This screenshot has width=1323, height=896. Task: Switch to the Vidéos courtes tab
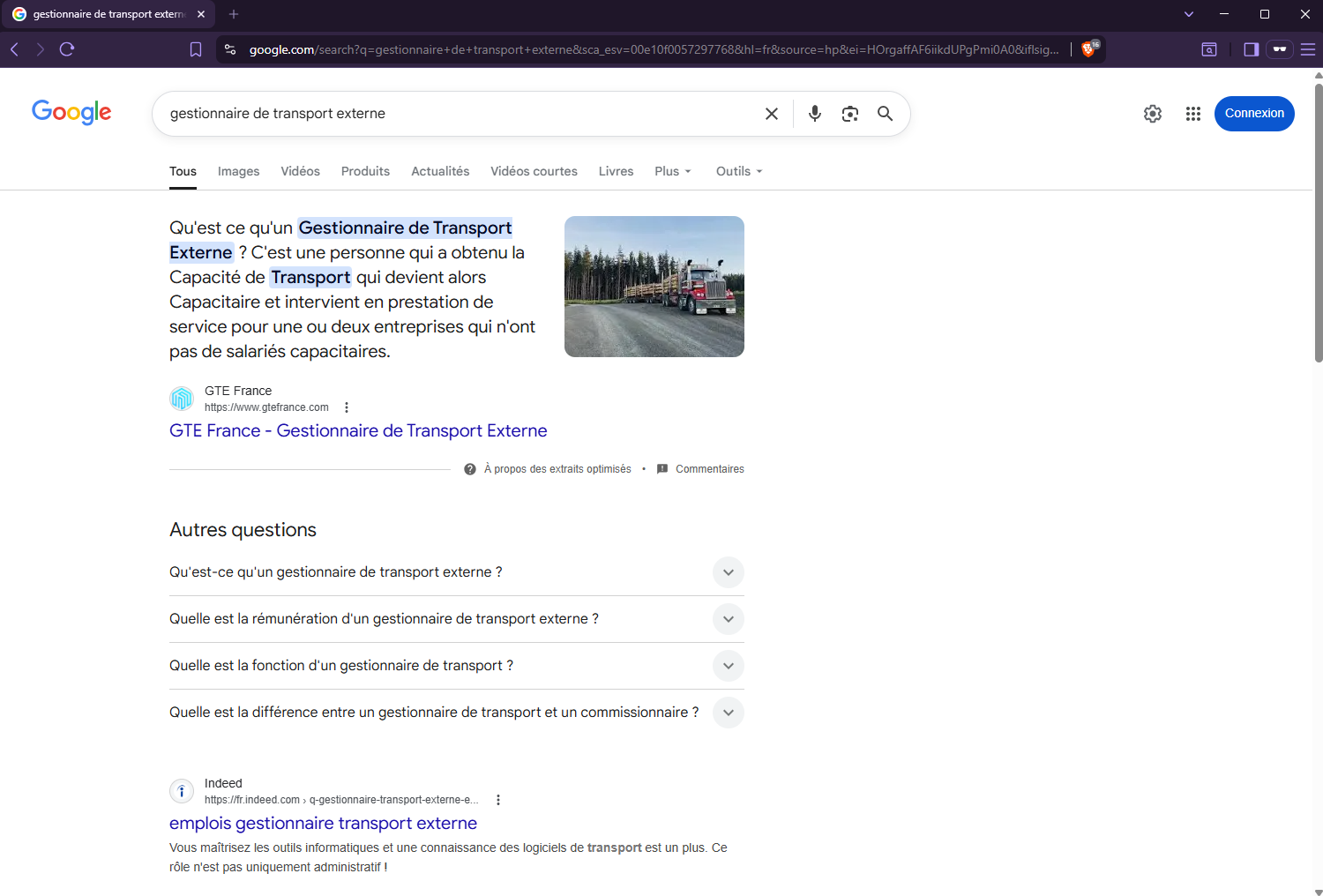tap(534, 171)
